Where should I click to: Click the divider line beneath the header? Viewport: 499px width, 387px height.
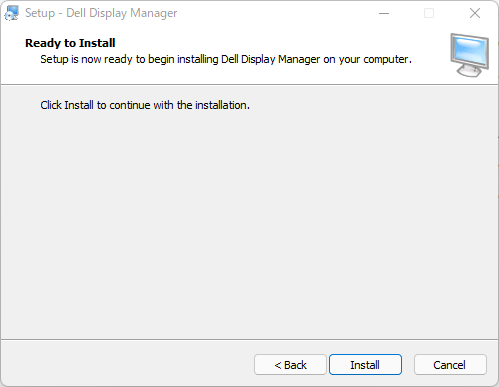[x=249, y=84]
